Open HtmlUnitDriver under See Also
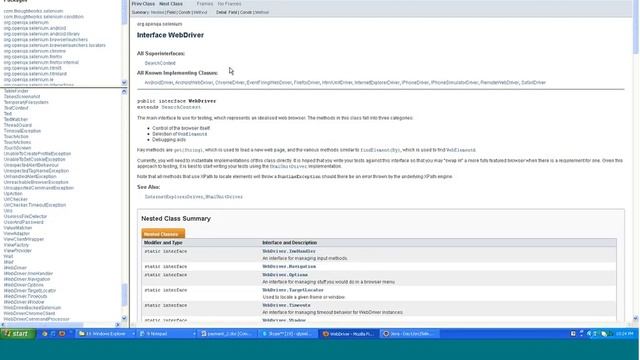Image resolution: width=640 pixels, height=360 pixels. 224,197
